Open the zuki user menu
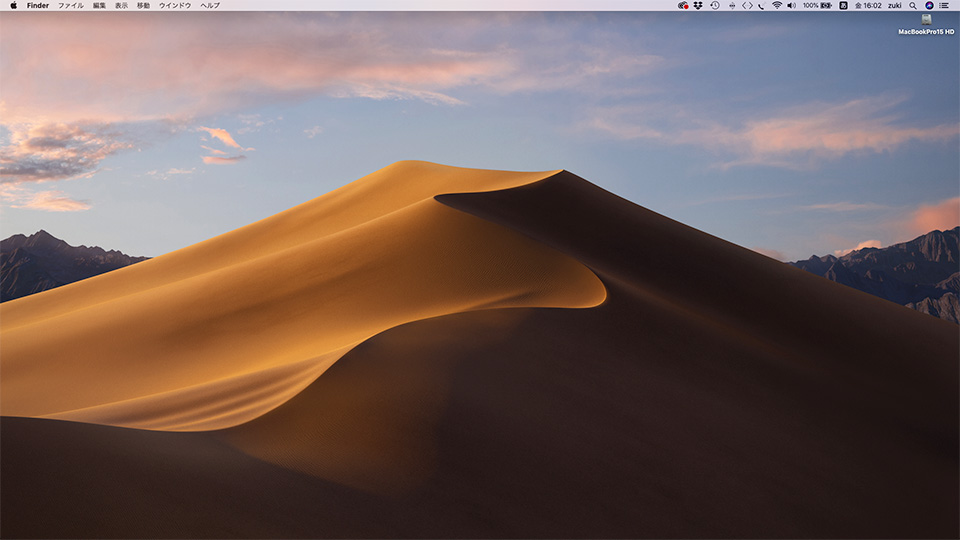Viewport: 960px width, 540px height. 895,6
